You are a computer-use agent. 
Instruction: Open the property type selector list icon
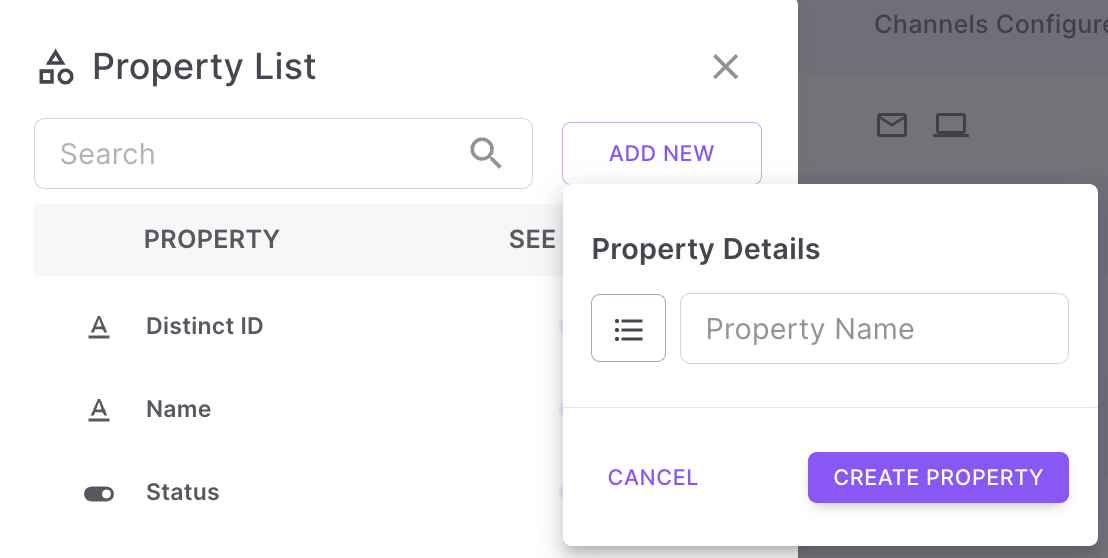(628, 328)
